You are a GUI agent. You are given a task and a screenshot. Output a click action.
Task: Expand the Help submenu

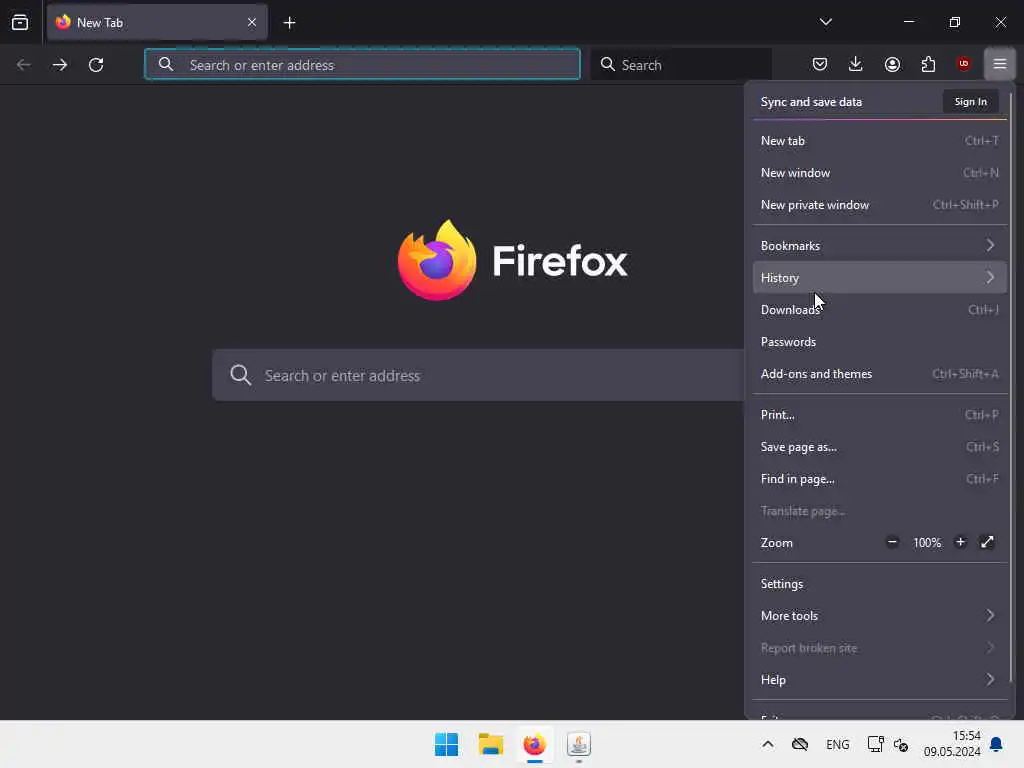pyautogui.click(x=880, y=680)
